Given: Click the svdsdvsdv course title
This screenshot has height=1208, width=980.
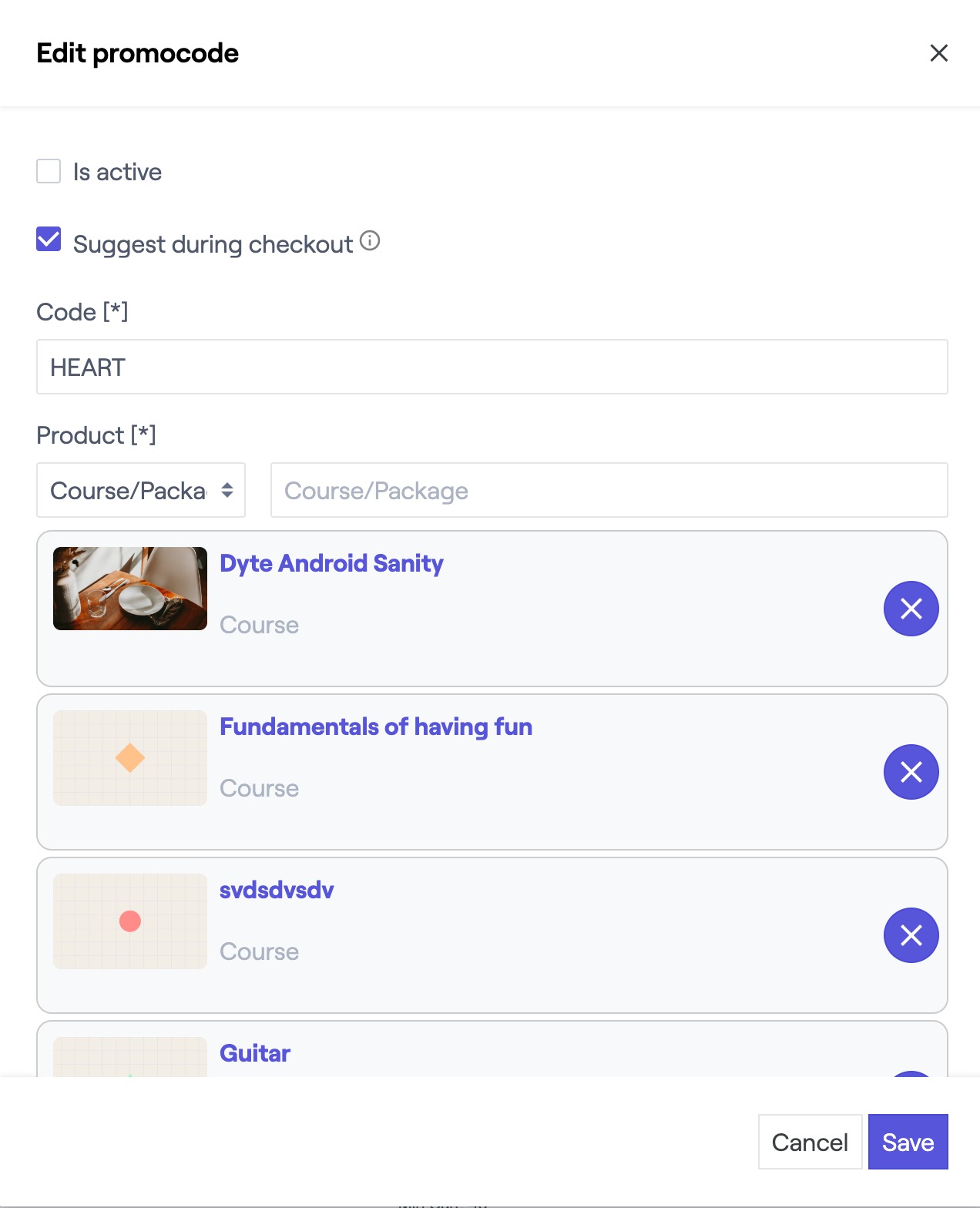Looking at the screenshot, I should (x=277, y=890).
